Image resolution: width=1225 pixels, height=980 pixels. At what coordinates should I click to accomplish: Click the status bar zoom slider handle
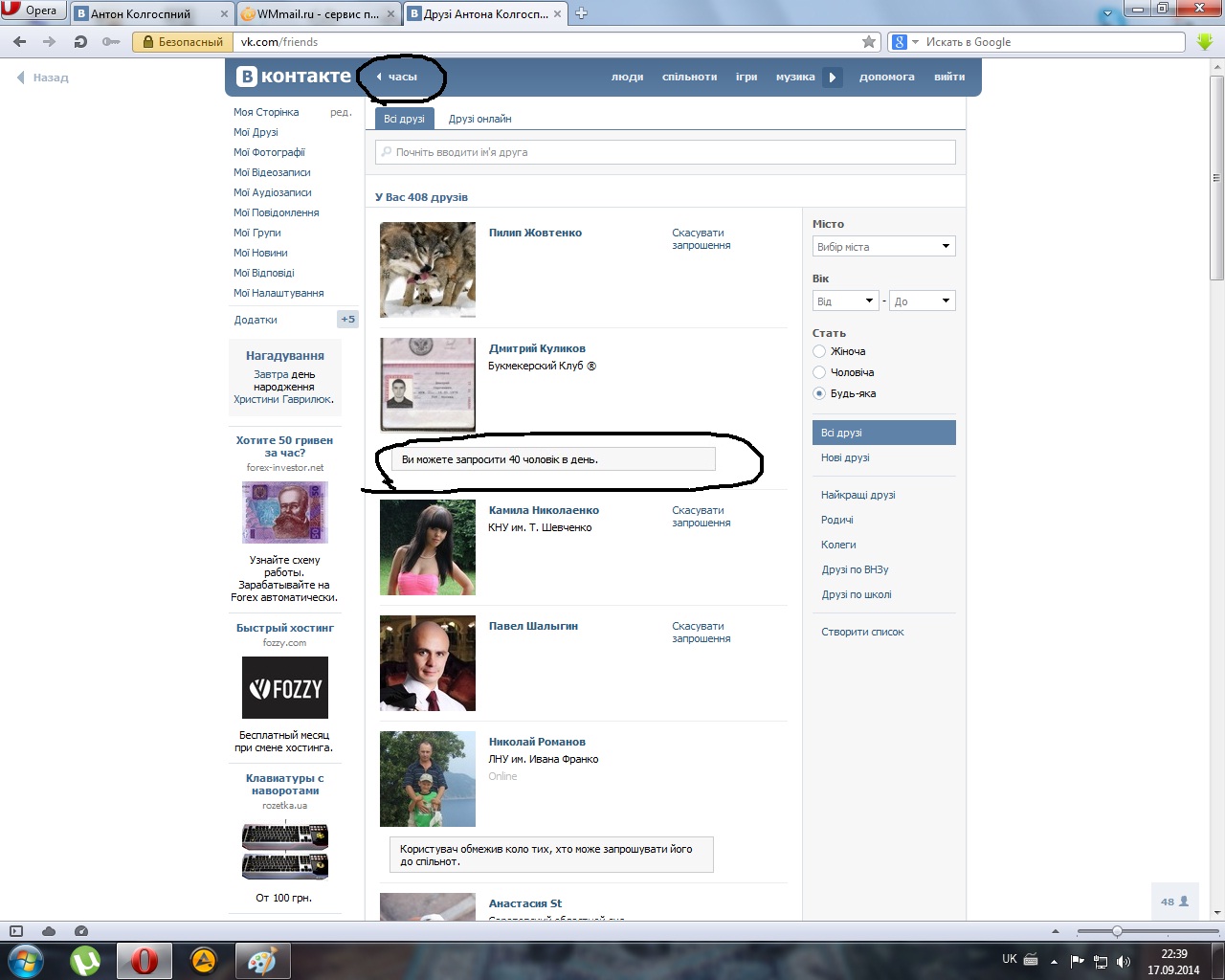pos(1117,931)
